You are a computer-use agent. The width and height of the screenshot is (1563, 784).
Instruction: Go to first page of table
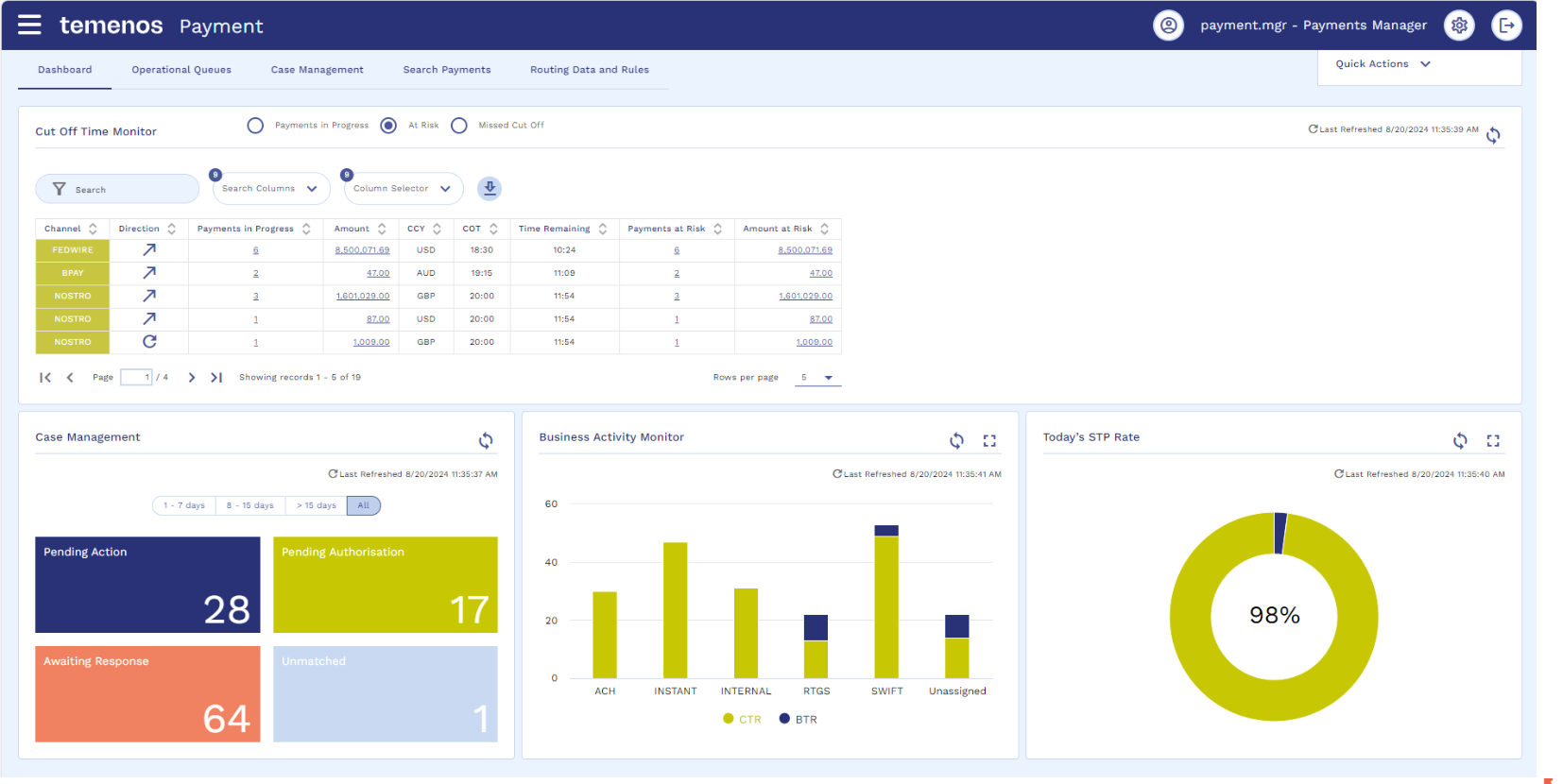tap(45, 377)
